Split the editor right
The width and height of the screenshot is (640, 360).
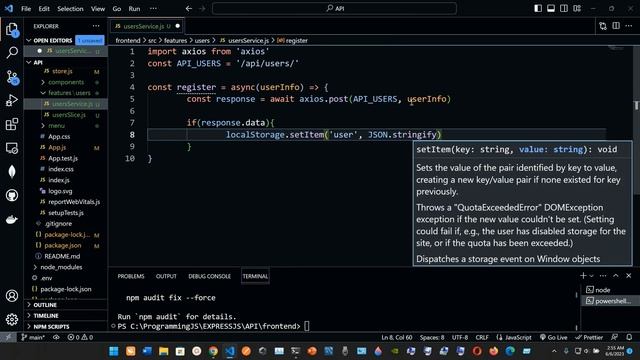(616, 26)
